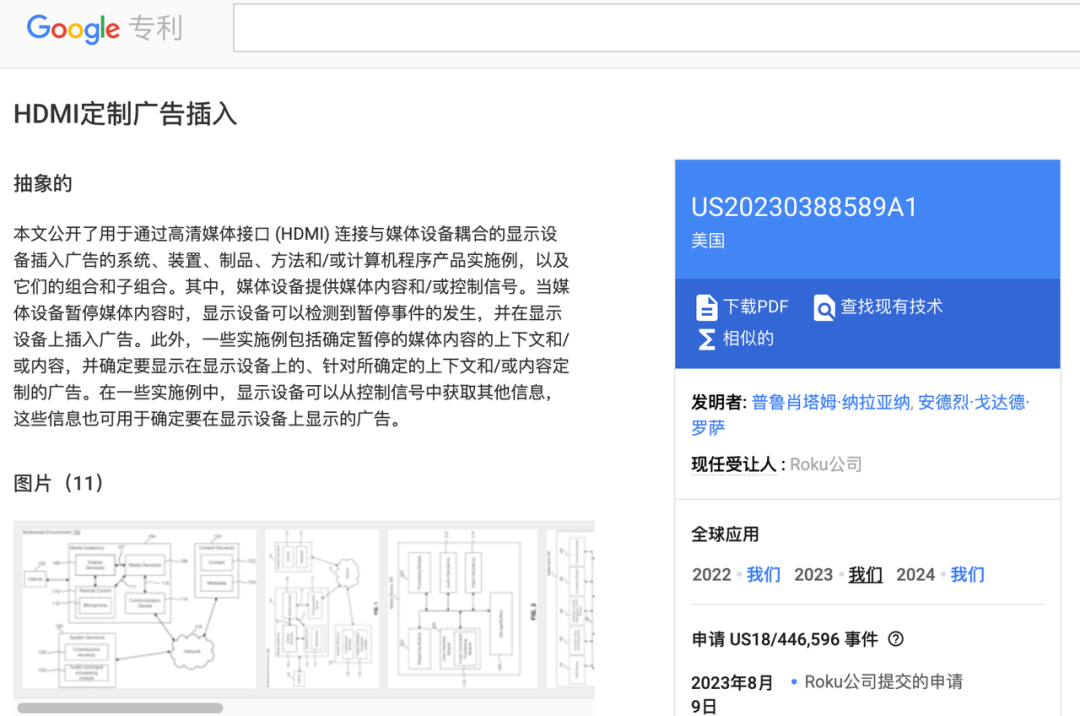Click the 2023年8月9日 event date
The image size is (1080, 716).
tap(731, 694)
